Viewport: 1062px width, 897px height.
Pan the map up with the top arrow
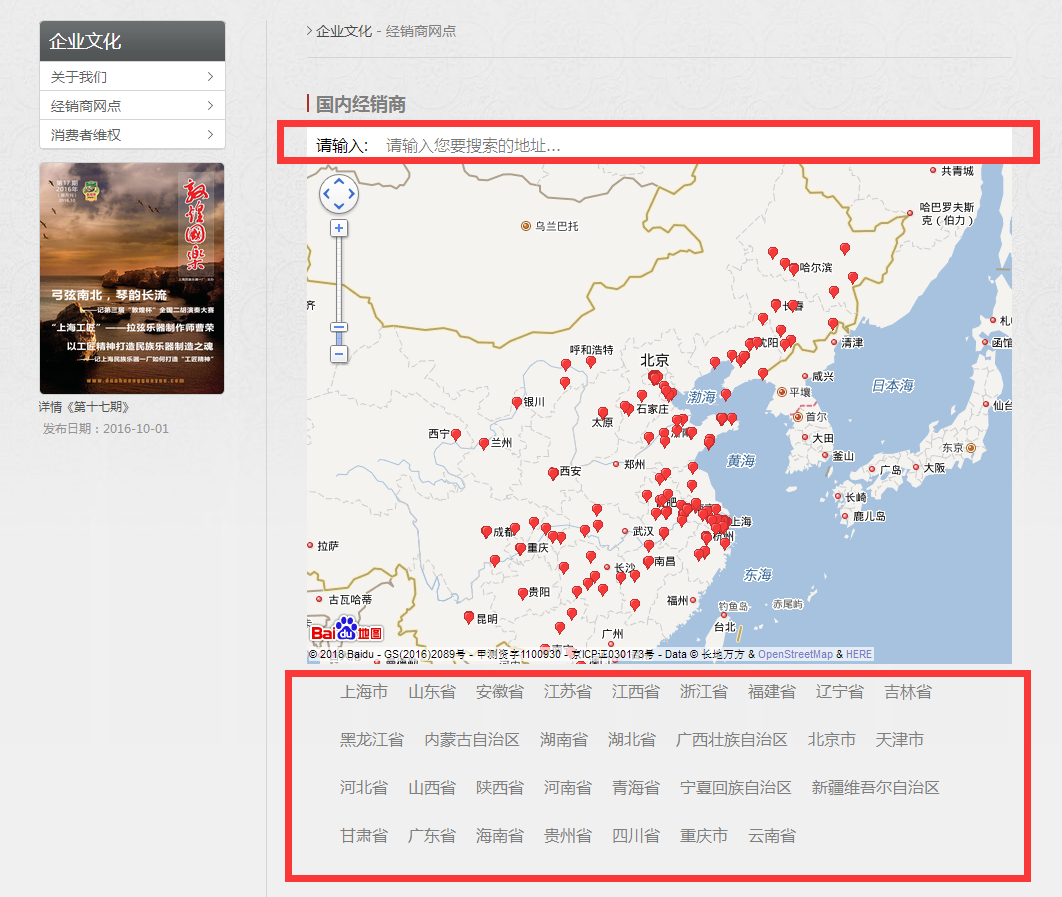point(339,182)
